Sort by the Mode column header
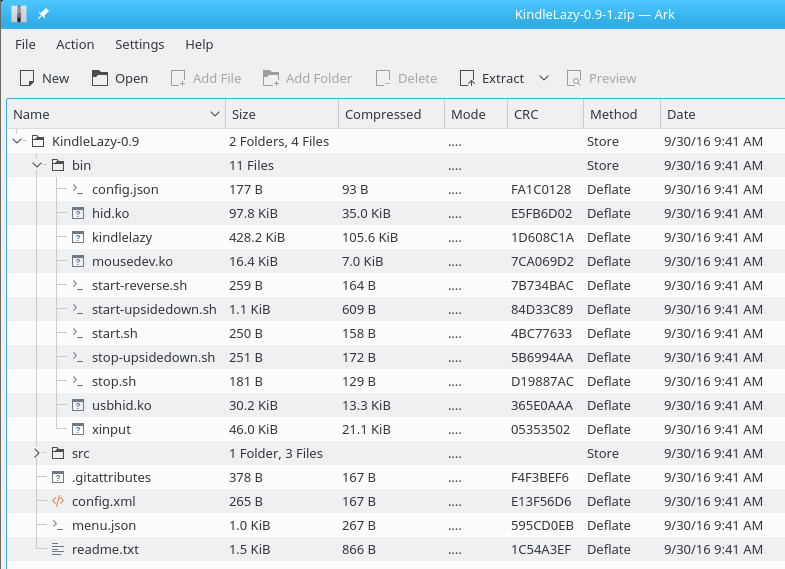This screenshot has height=569, width=785. click(x=476, y=114)
